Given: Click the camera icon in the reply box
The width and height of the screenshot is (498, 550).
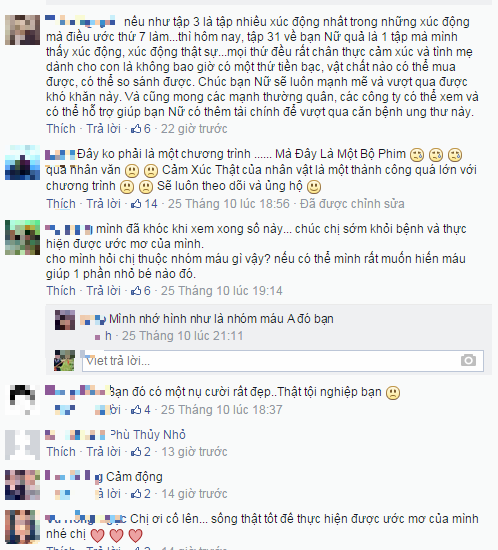Looking at the screenshot, I should (468, 360).
